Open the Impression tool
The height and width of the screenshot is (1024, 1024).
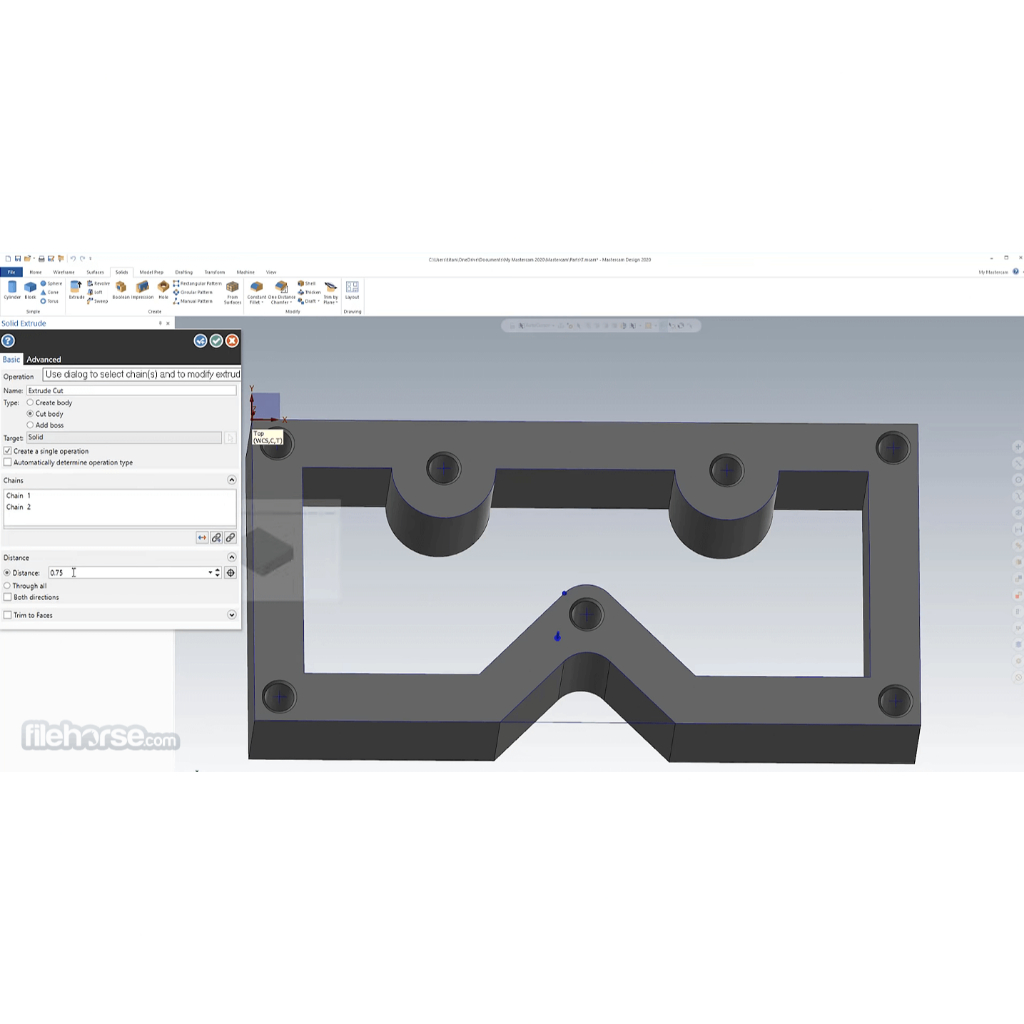[x=142, y=290]
